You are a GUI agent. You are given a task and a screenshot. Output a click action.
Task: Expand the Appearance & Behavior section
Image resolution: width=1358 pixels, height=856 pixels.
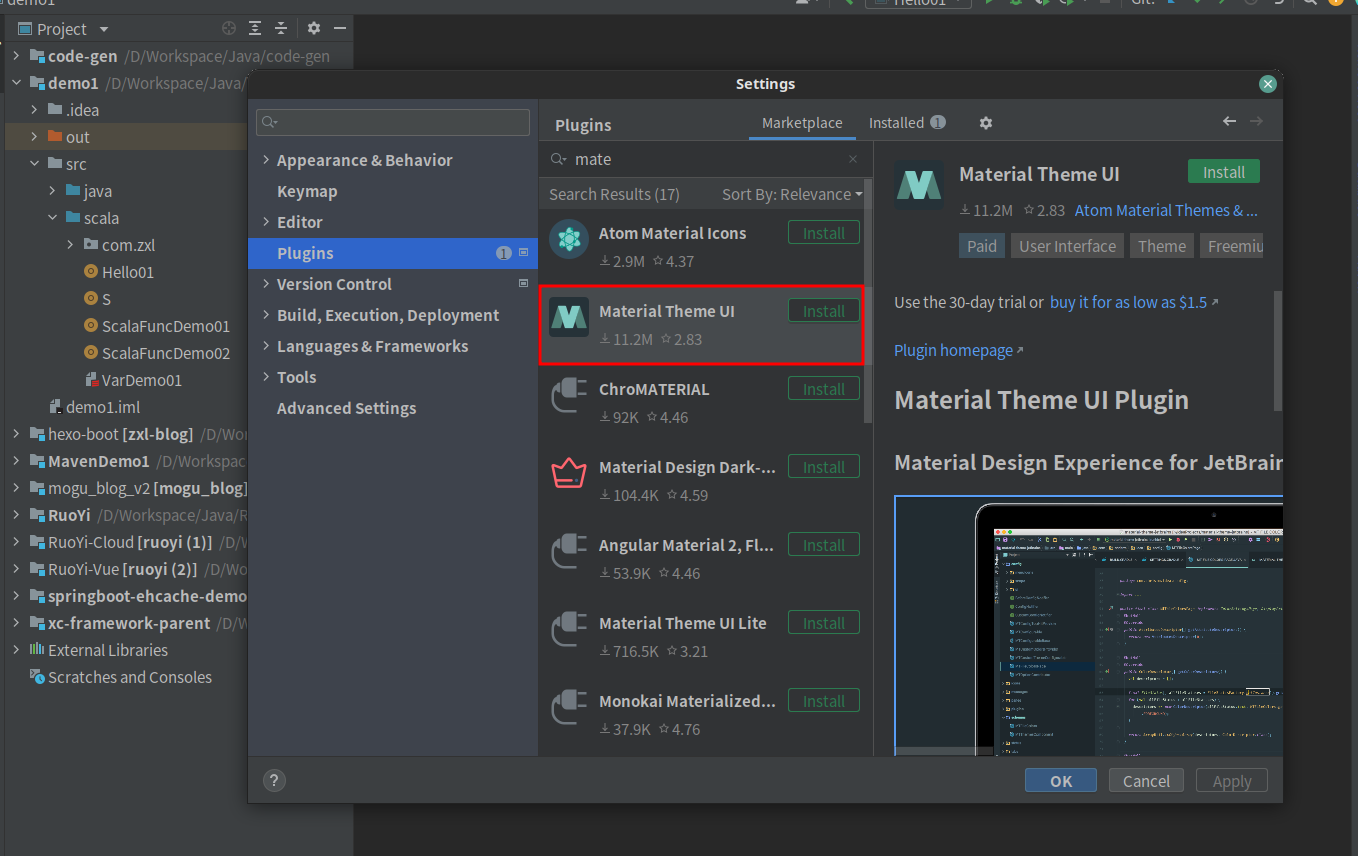[x=266, y=159]
